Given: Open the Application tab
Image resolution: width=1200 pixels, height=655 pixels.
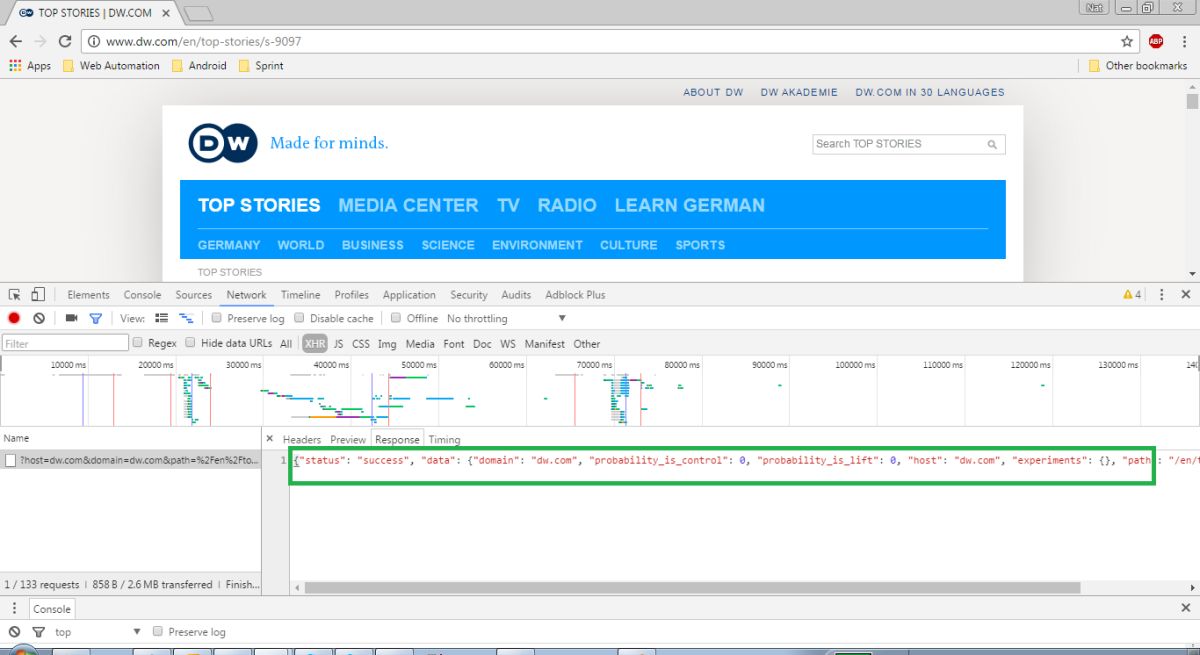Looking at the screenshot, I should tap(409, 295).
